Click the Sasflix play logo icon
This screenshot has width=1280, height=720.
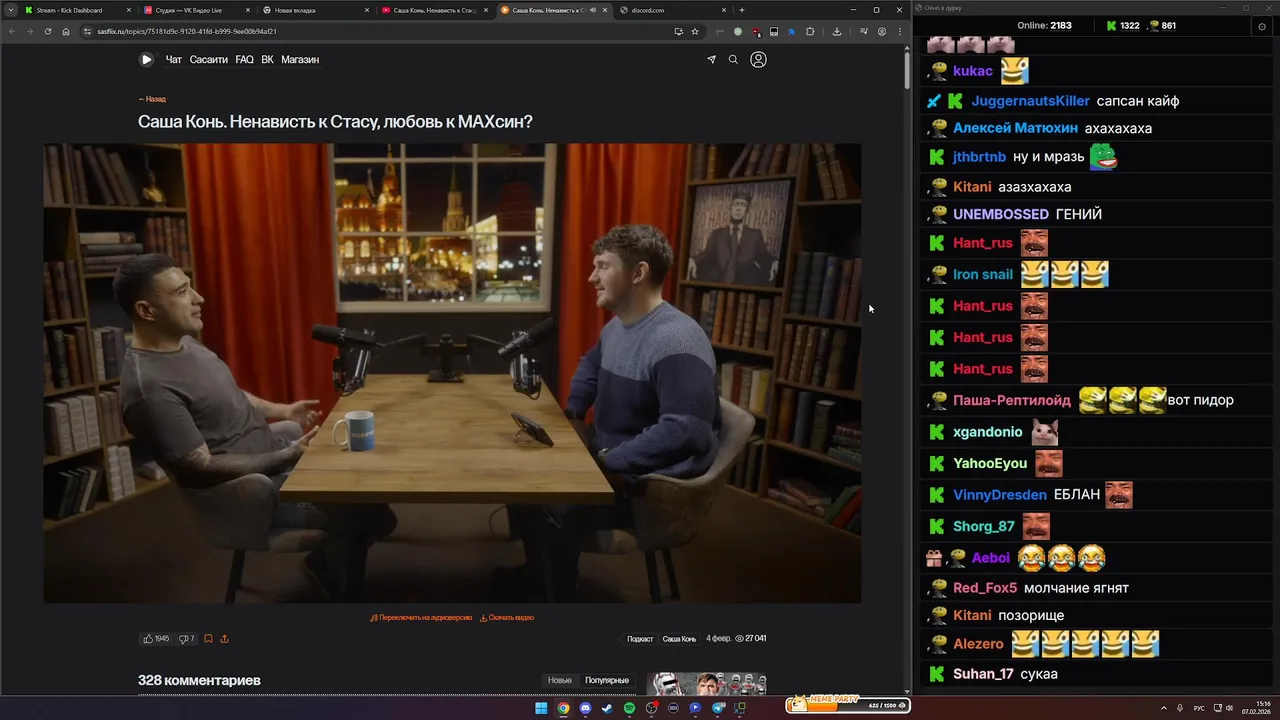(x=146, y=59)
